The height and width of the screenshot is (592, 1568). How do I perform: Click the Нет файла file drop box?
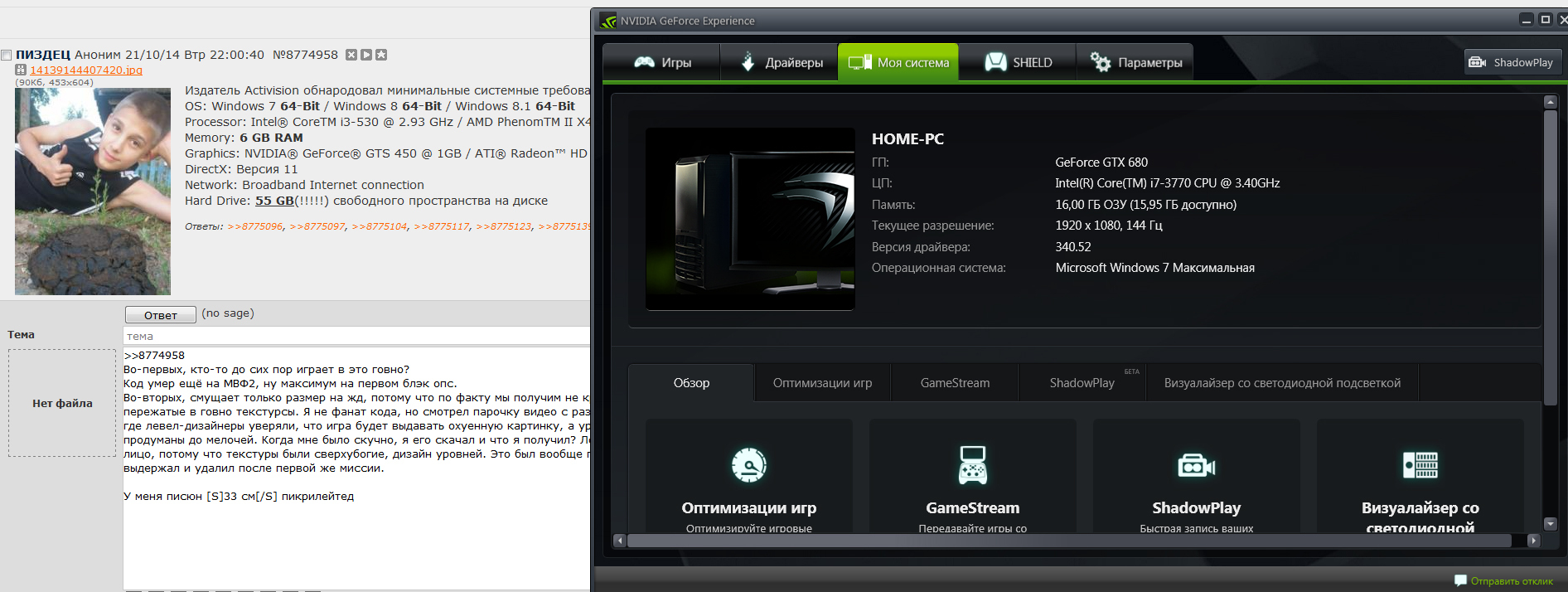point(62,403)
